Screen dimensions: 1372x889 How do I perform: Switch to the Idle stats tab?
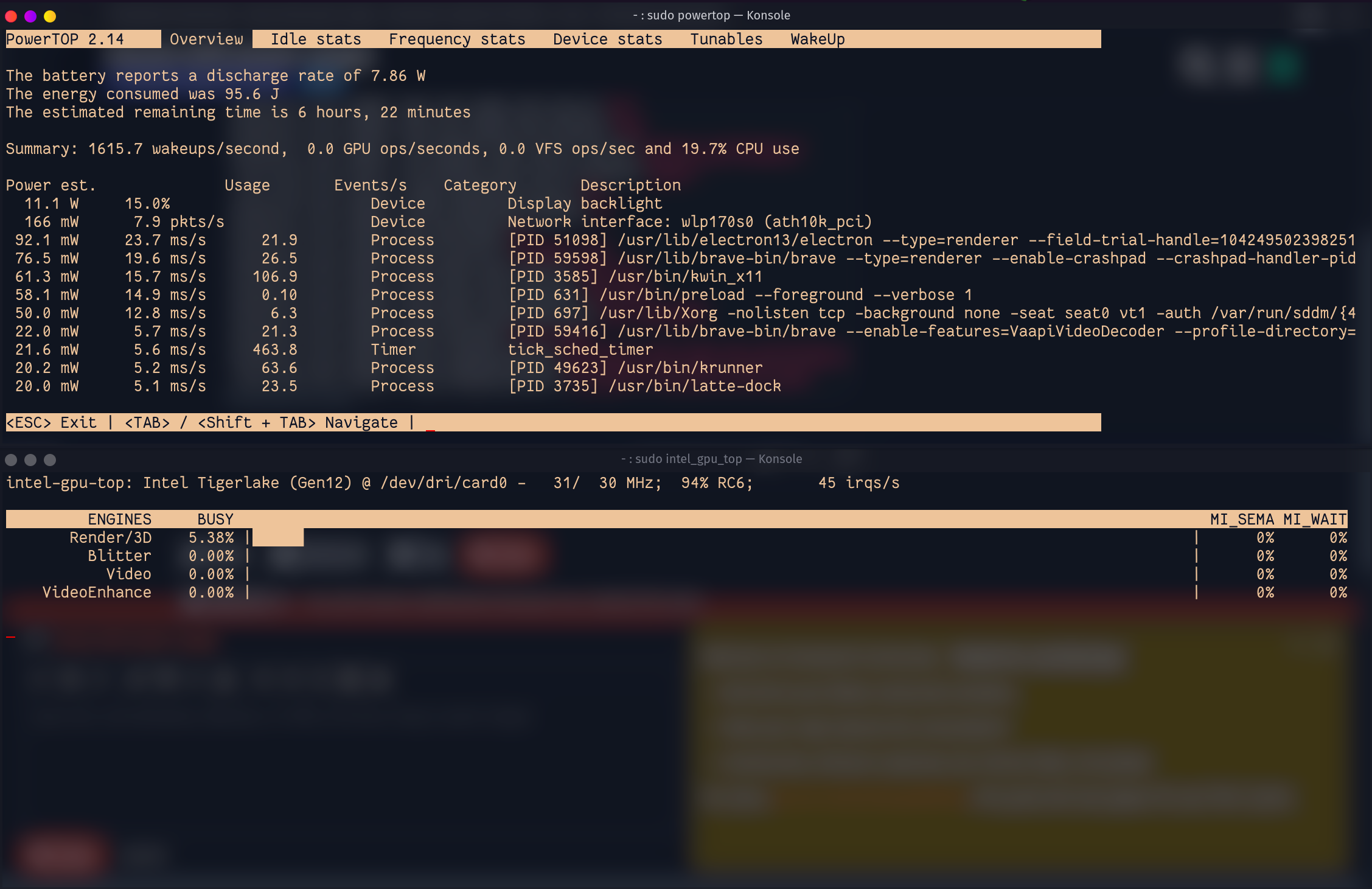click(x=315, y=40)
